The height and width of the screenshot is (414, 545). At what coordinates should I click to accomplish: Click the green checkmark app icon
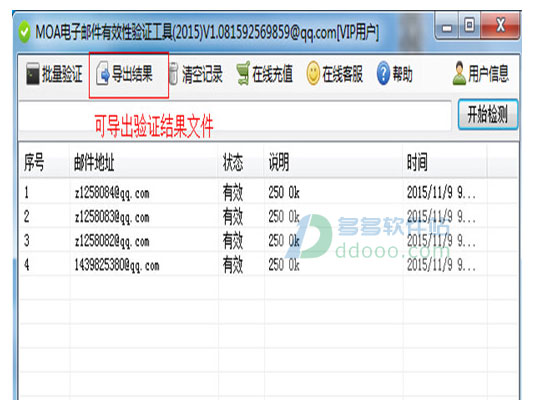coord(24,32)
